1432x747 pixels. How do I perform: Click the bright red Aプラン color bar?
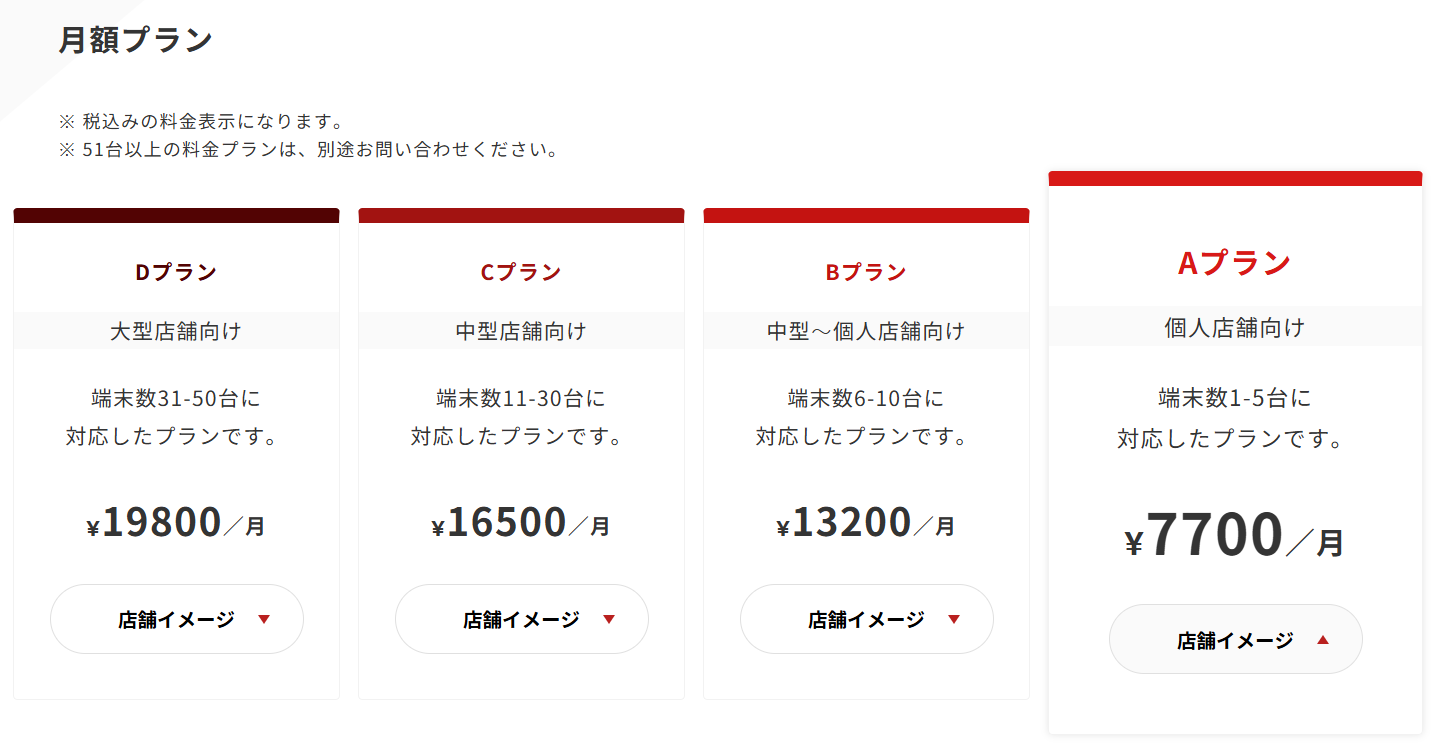coord(1235,178)
